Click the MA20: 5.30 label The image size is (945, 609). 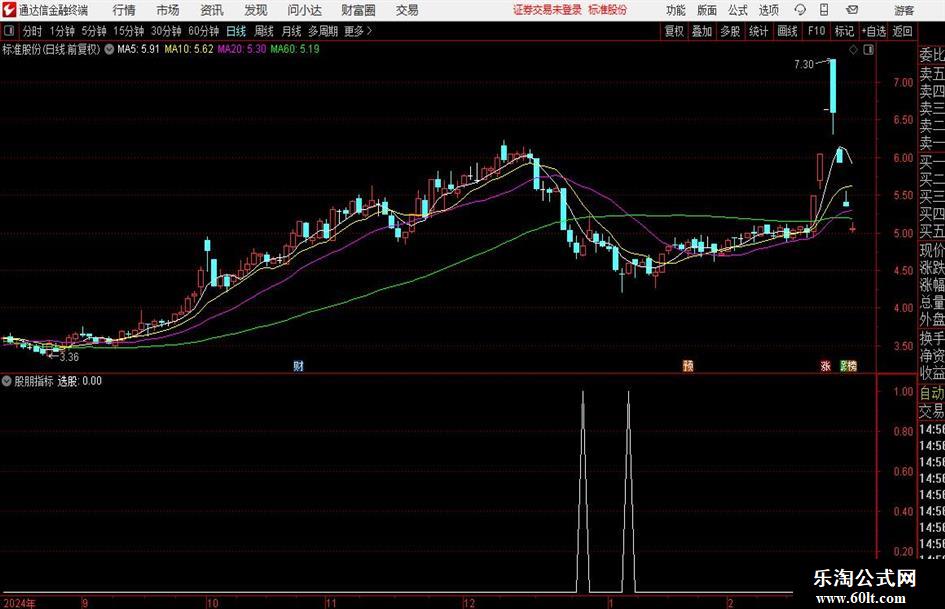coord(242,49)
